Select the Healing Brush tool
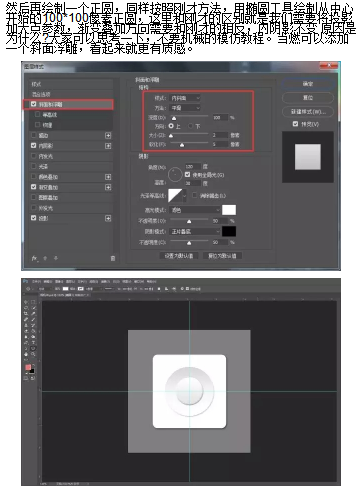The height and width of the screenshot is (488, 361). coord(26,319)
